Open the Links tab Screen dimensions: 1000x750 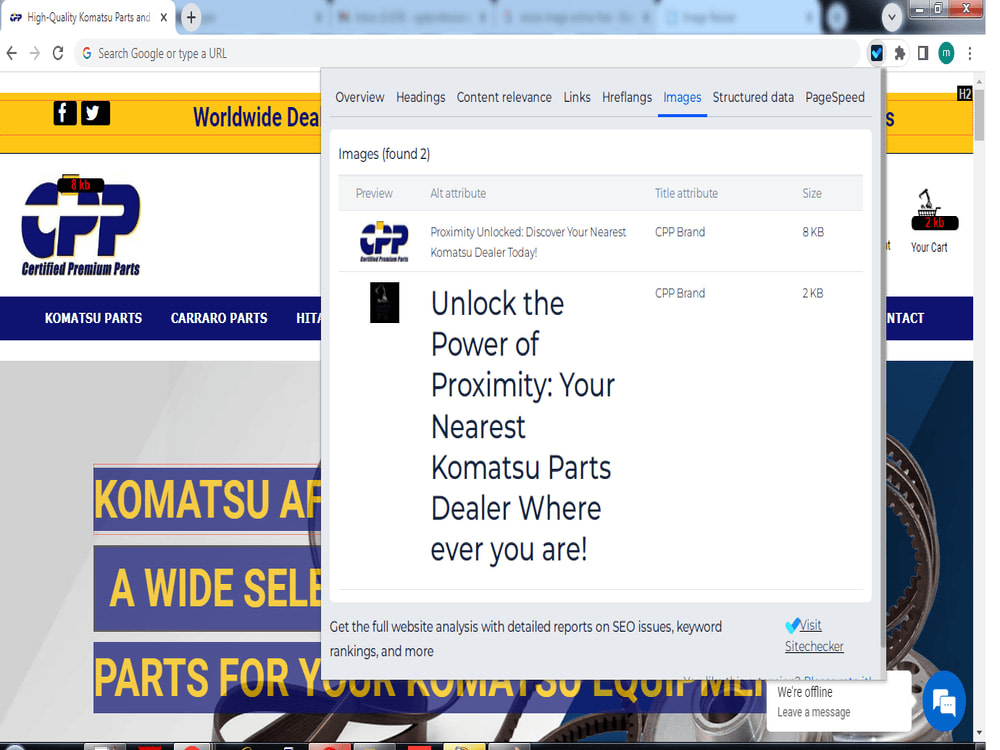pos(577,97)
